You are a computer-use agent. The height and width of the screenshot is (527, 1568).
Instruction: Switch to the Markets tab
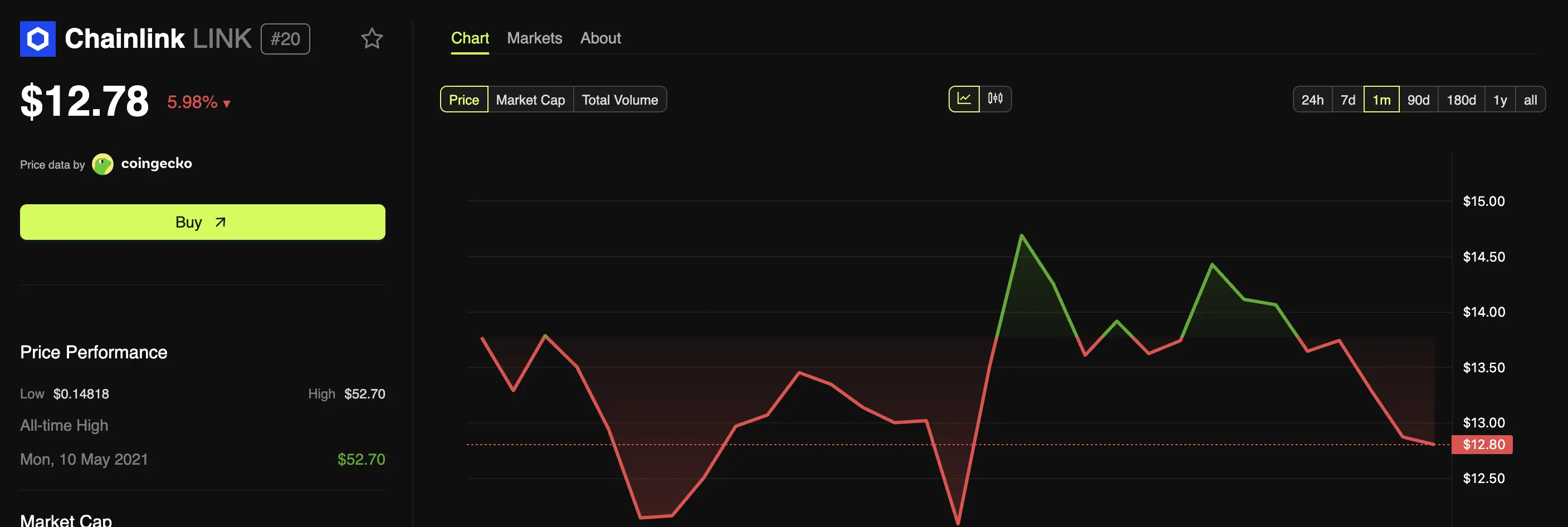tap(534, 38)
